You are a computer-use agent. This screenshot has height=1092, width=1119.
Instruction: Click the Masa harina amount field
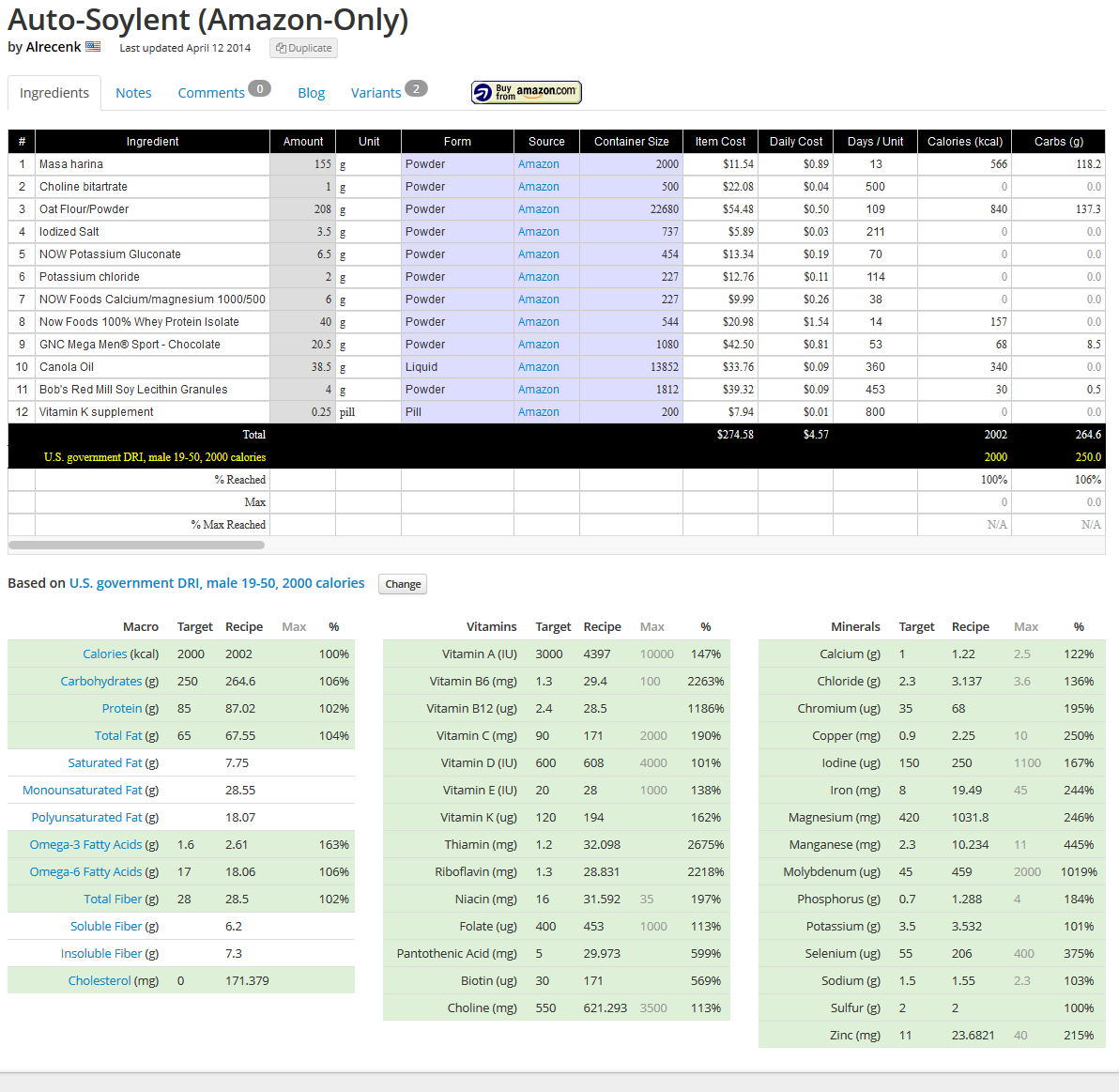coord(302,164)
